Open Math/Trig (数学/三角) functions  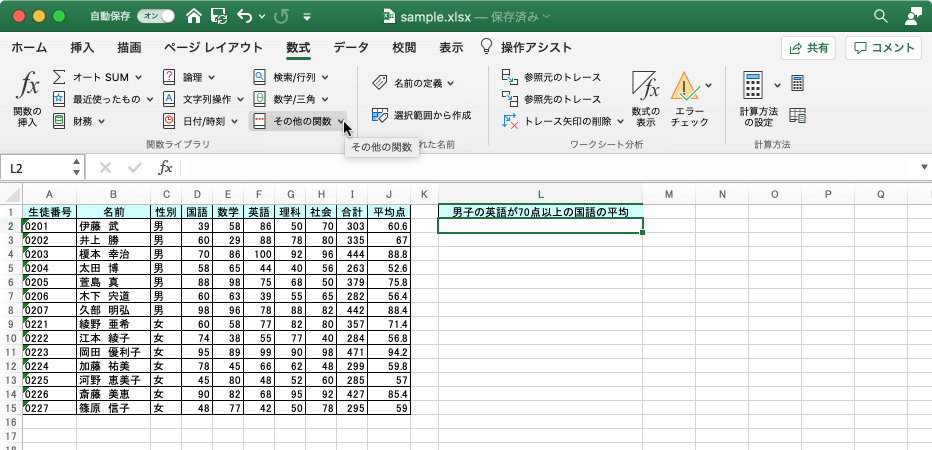(291, 99)
